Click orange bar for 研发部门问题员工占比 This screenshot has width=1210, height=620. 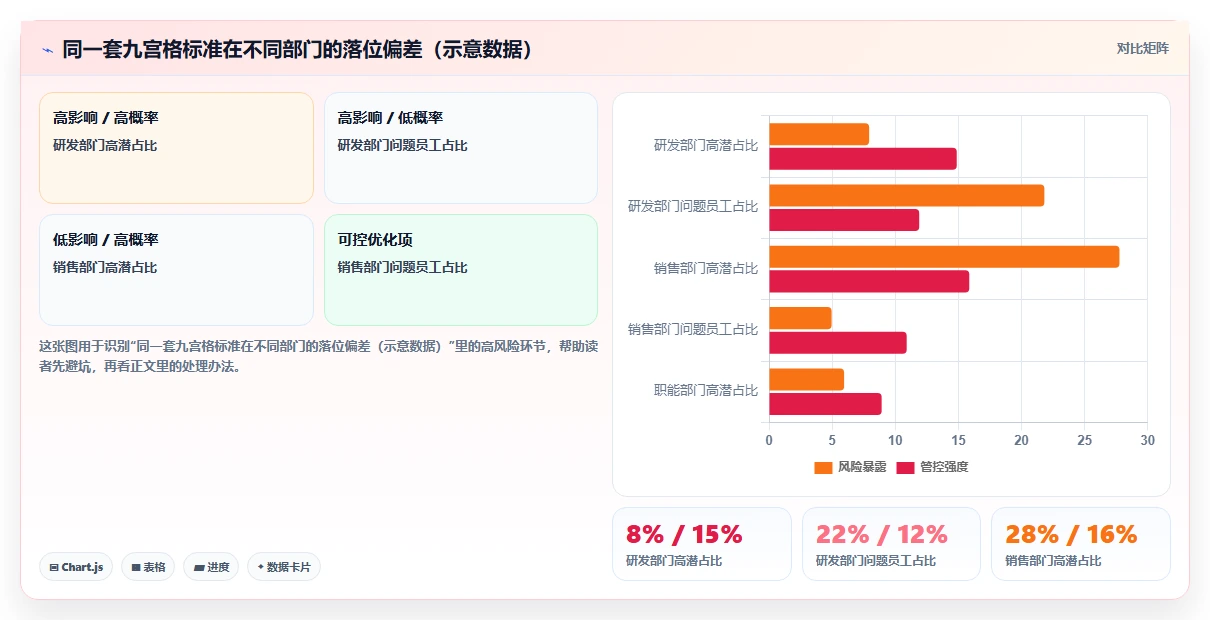907,195
